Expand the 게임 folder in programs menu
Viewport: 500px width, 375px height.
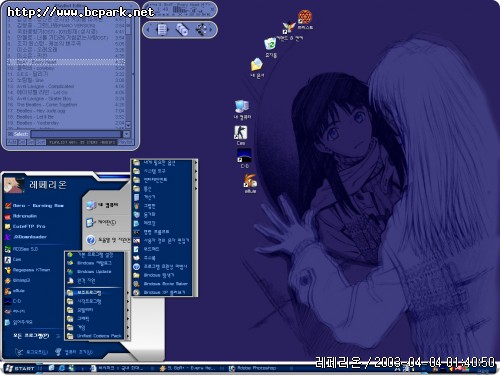pyautogui.click(x=96, y=327)
